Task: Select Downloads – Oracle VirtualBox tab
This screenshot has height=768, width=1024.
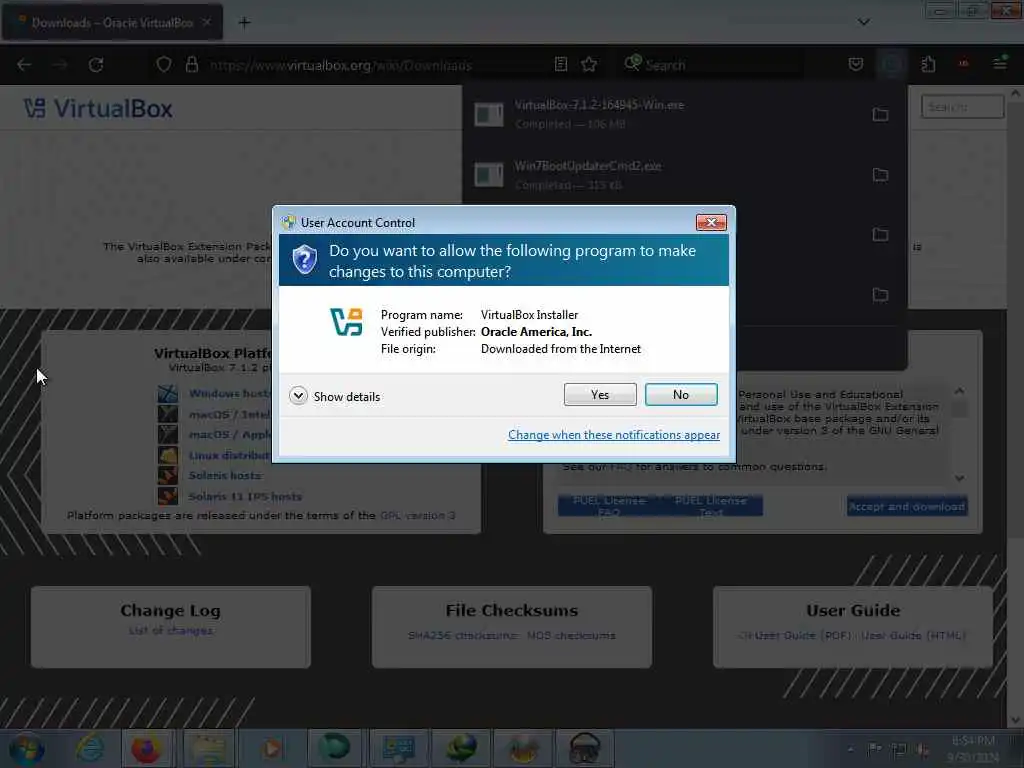Action: coord(112,23)
